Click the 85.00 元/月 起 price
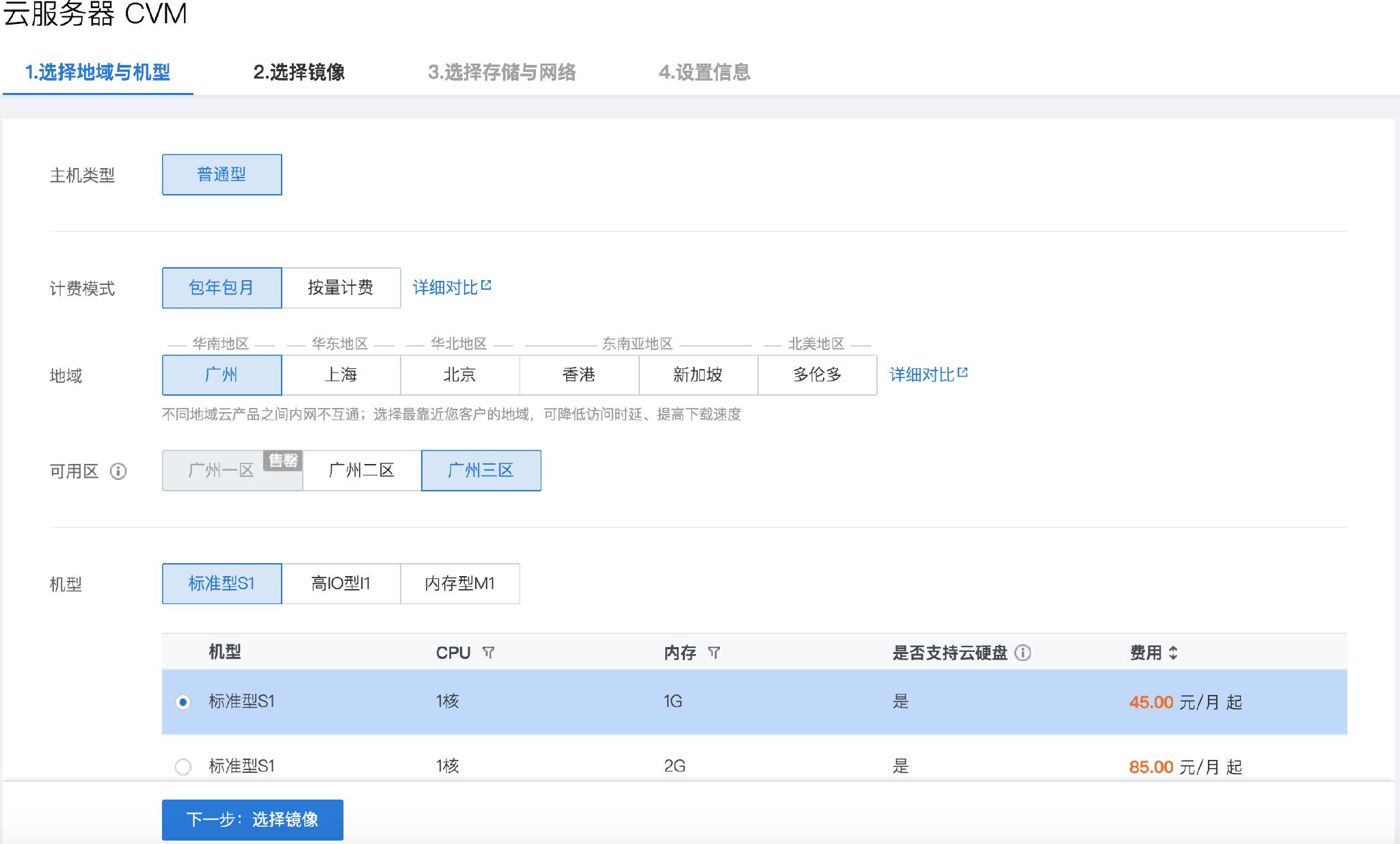1400x844 pixels. (x=1185, y=767)
